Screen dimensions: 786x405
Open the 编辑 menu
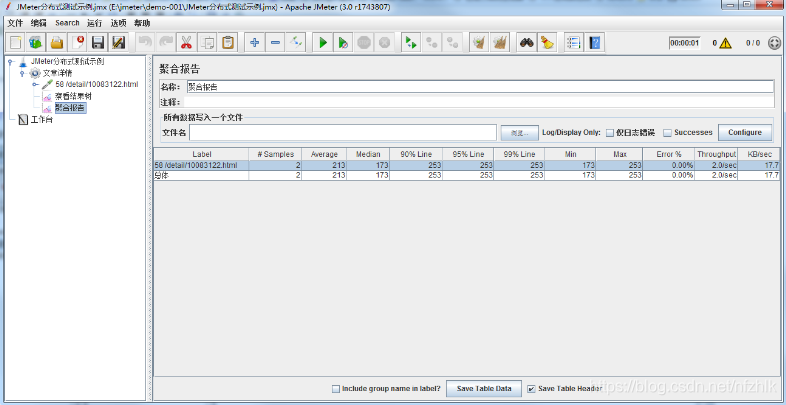tap(39, 23)
